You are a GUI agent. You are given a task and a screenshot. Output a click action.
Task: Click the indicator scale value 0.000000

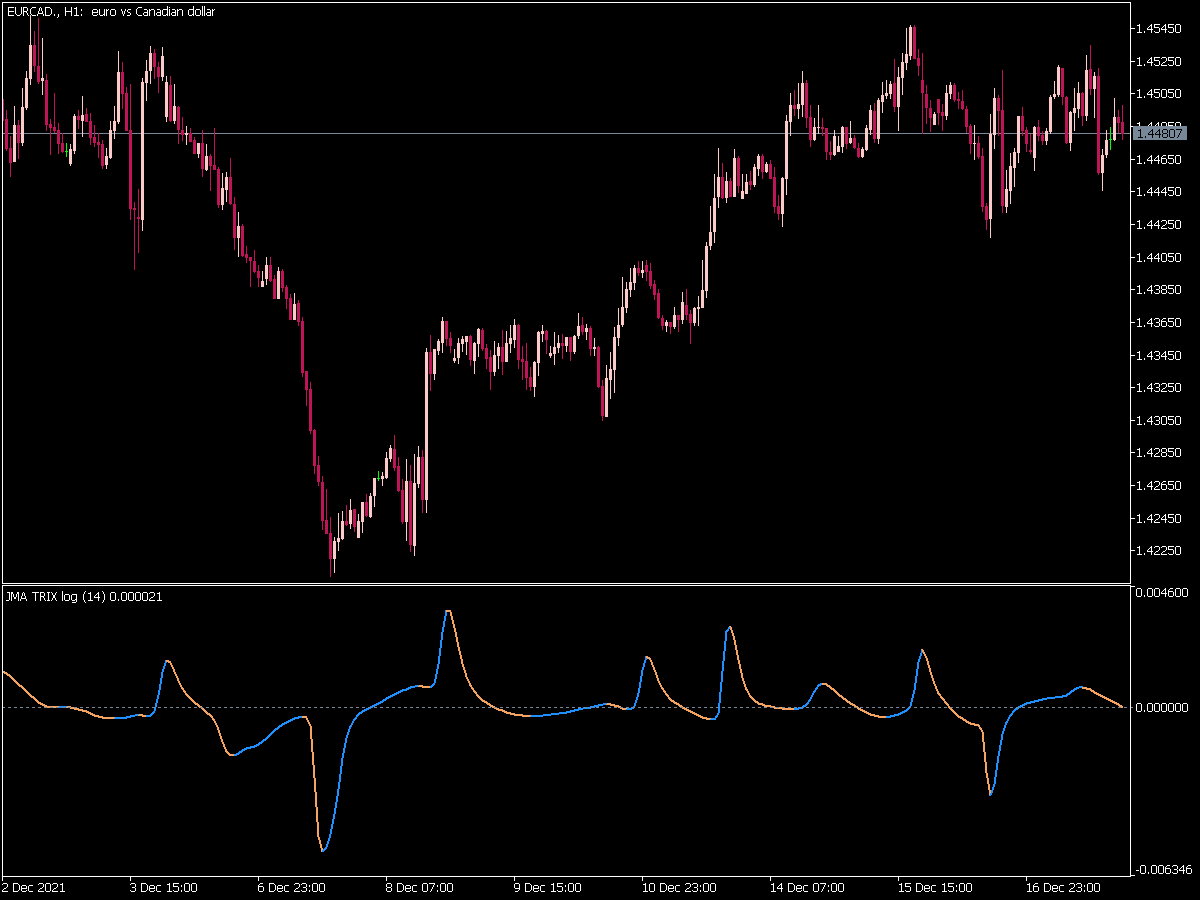click(x=1163, y=707)
